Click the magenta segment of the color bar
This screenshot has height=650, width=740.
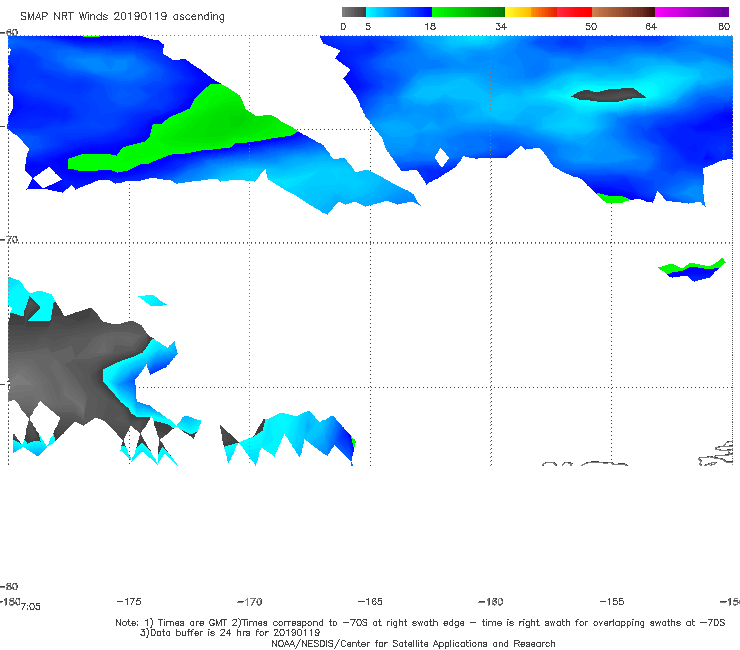(692, 12)
